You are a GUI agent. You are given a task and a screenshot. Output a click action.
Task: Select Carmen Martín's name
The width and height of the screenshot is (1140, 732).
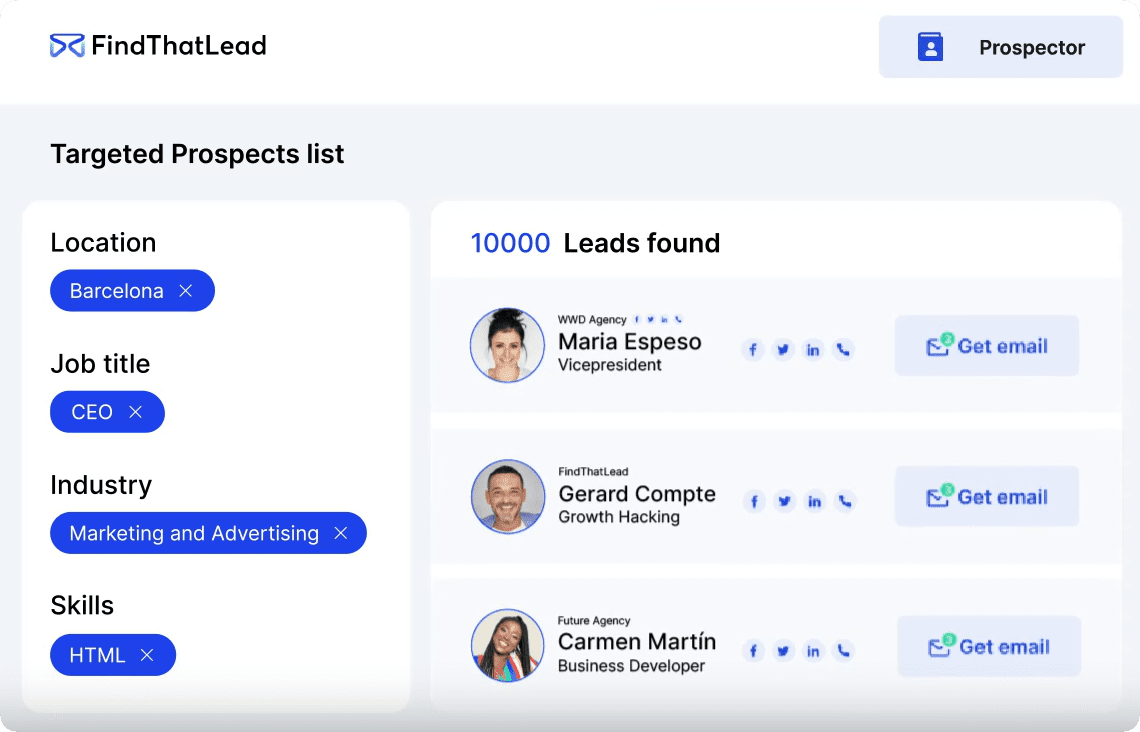click(636, 642)
